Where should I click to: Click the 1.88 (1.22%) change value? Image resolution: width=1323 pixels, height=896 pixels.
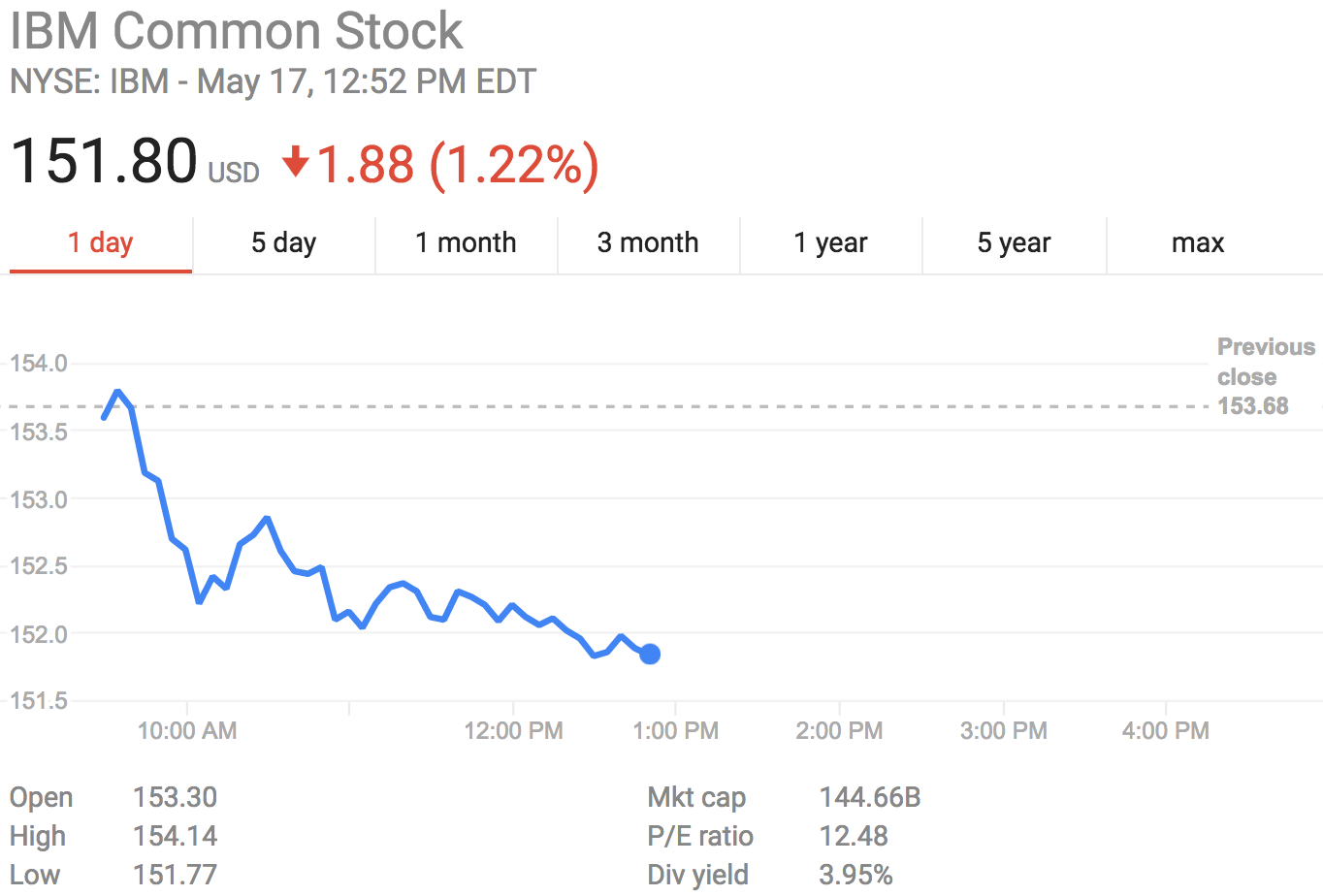pyautogui.click(x=458, y=164)
